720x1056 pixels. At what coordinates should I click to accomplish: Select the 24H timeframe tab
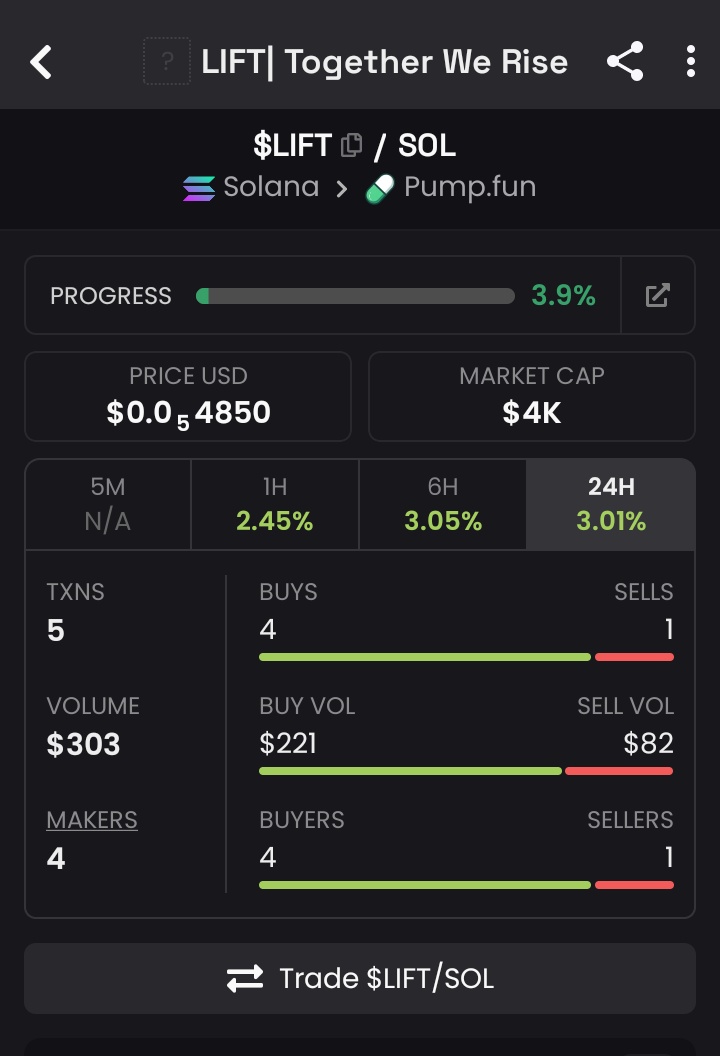point(610,504)
